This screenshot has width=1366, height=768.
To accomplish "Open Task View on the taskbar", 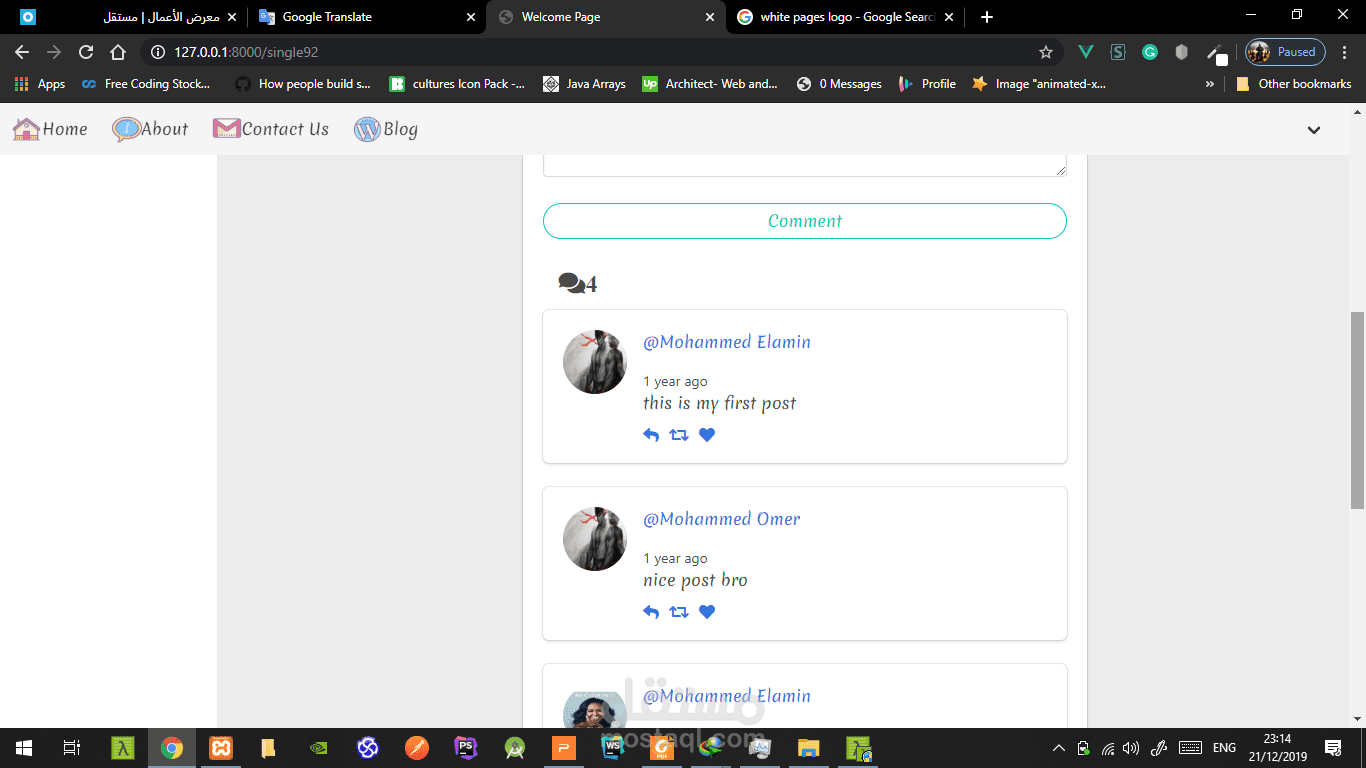I will (x=72, y=748).
